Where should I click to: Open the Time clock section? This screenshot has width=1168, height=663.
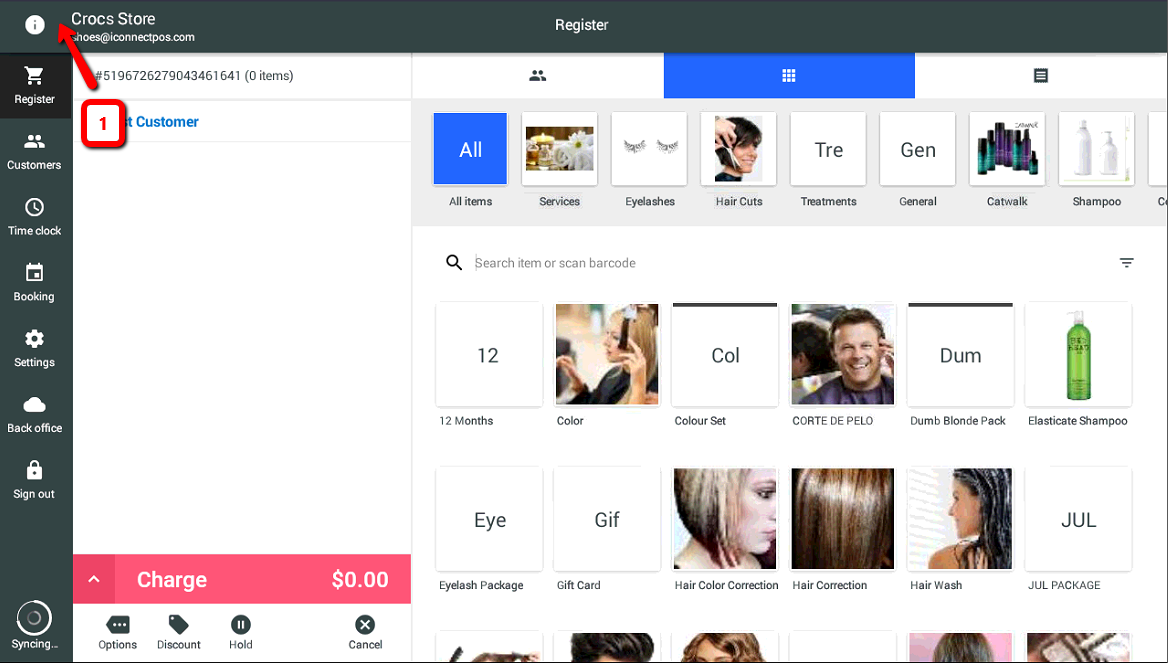[x=34, y=218]
